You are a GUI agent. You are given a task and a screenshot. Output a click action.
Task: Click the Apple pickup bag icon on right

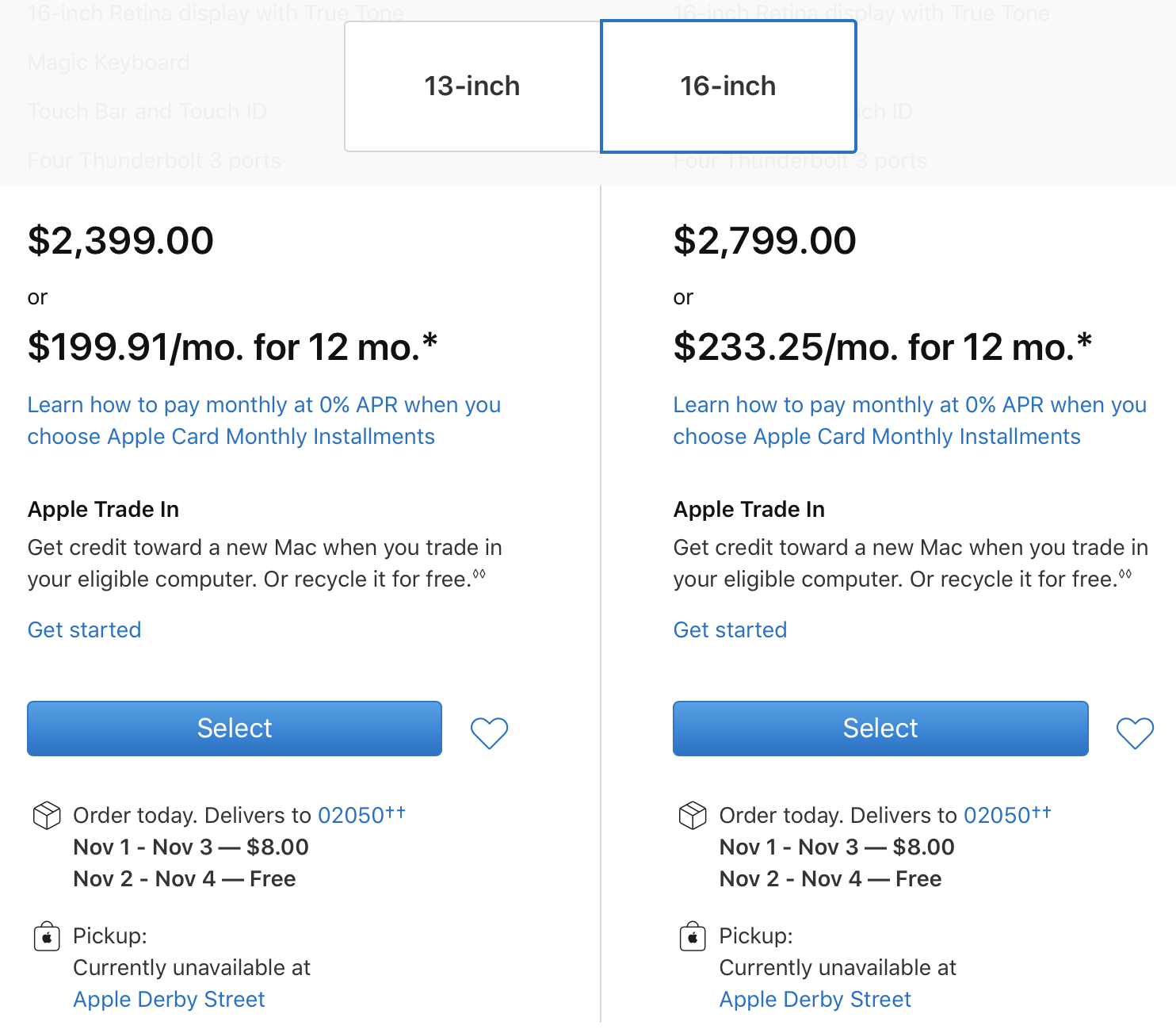point(693,937)
